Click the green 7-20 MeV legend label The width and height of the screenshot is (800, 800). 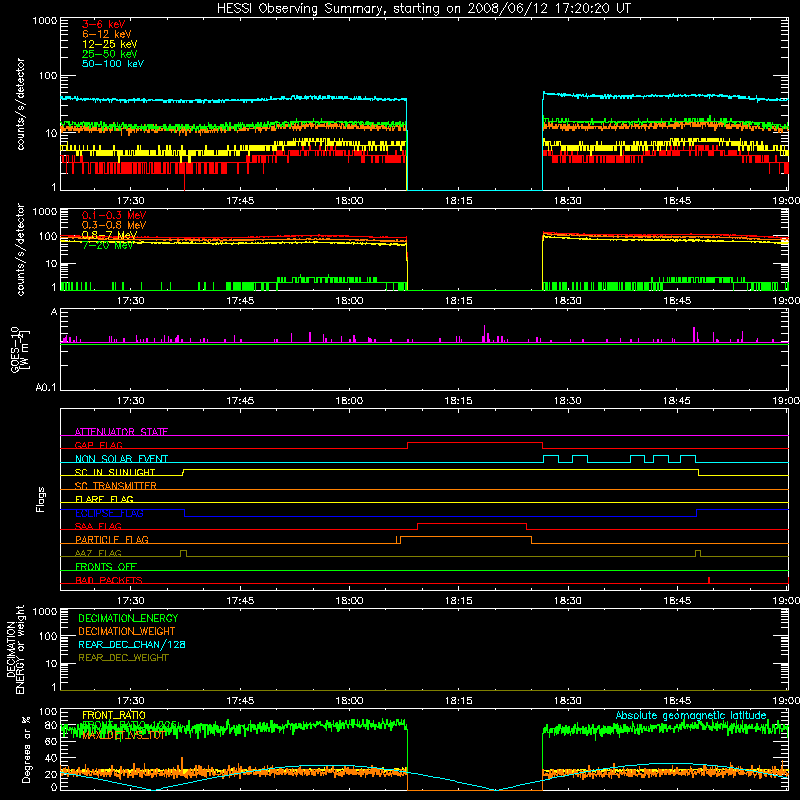(x=108, y=245)
